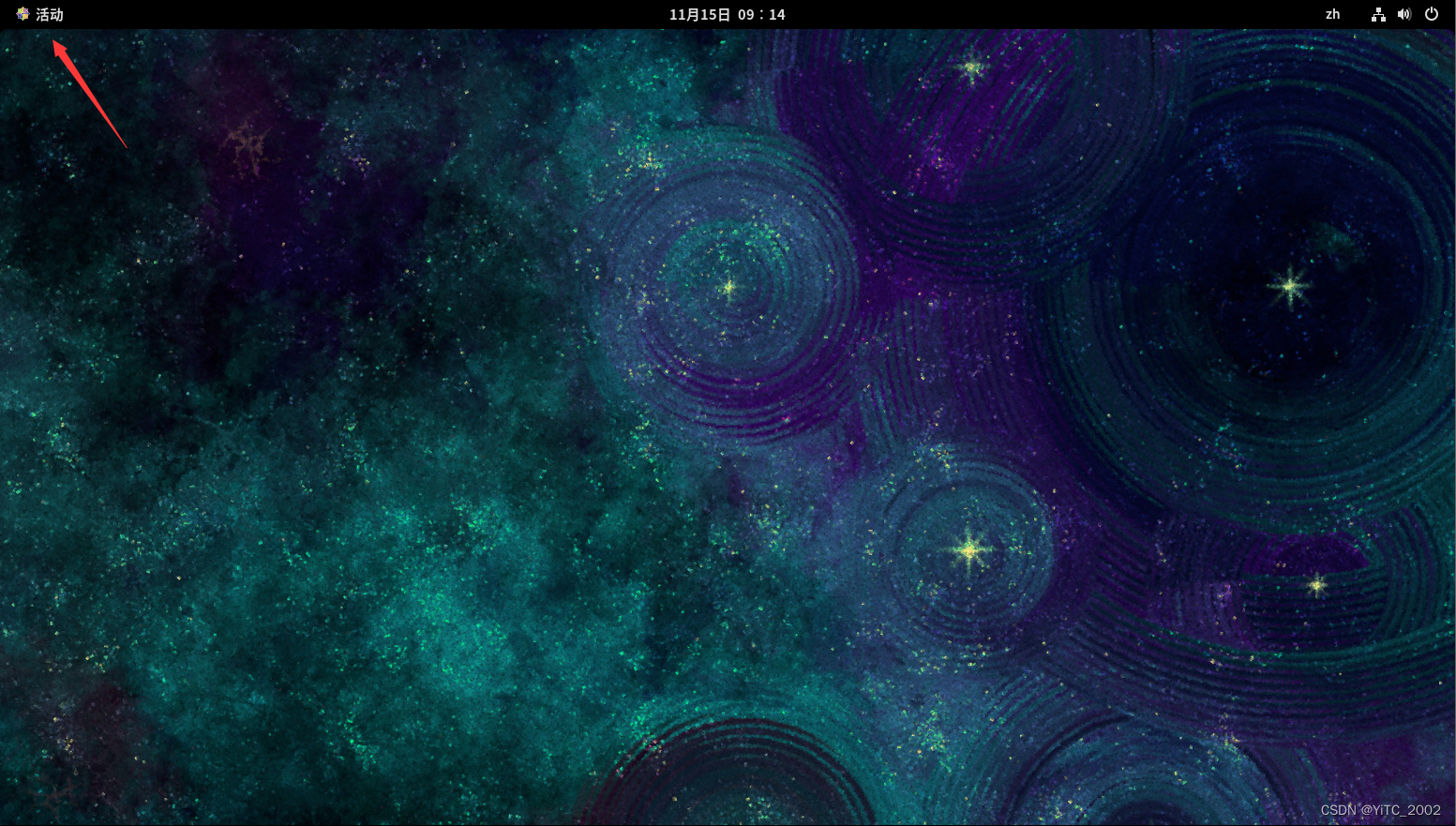Open the 活动 (Activities) overview
1456x826 pixels.
pos(50,14)
